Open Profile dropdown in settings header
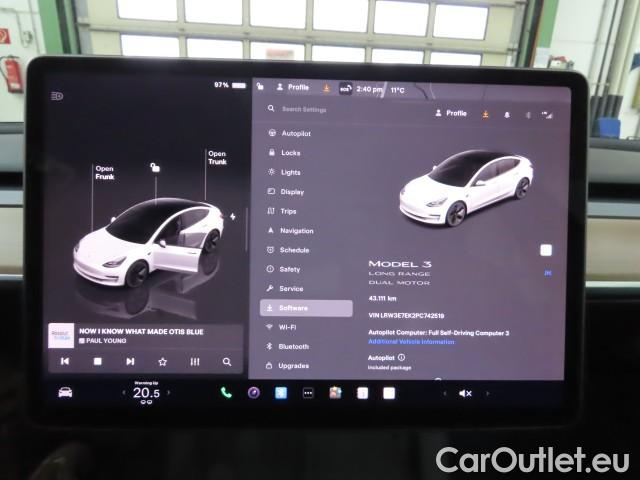The image size is (640, 480). click(x=451, y=113)
